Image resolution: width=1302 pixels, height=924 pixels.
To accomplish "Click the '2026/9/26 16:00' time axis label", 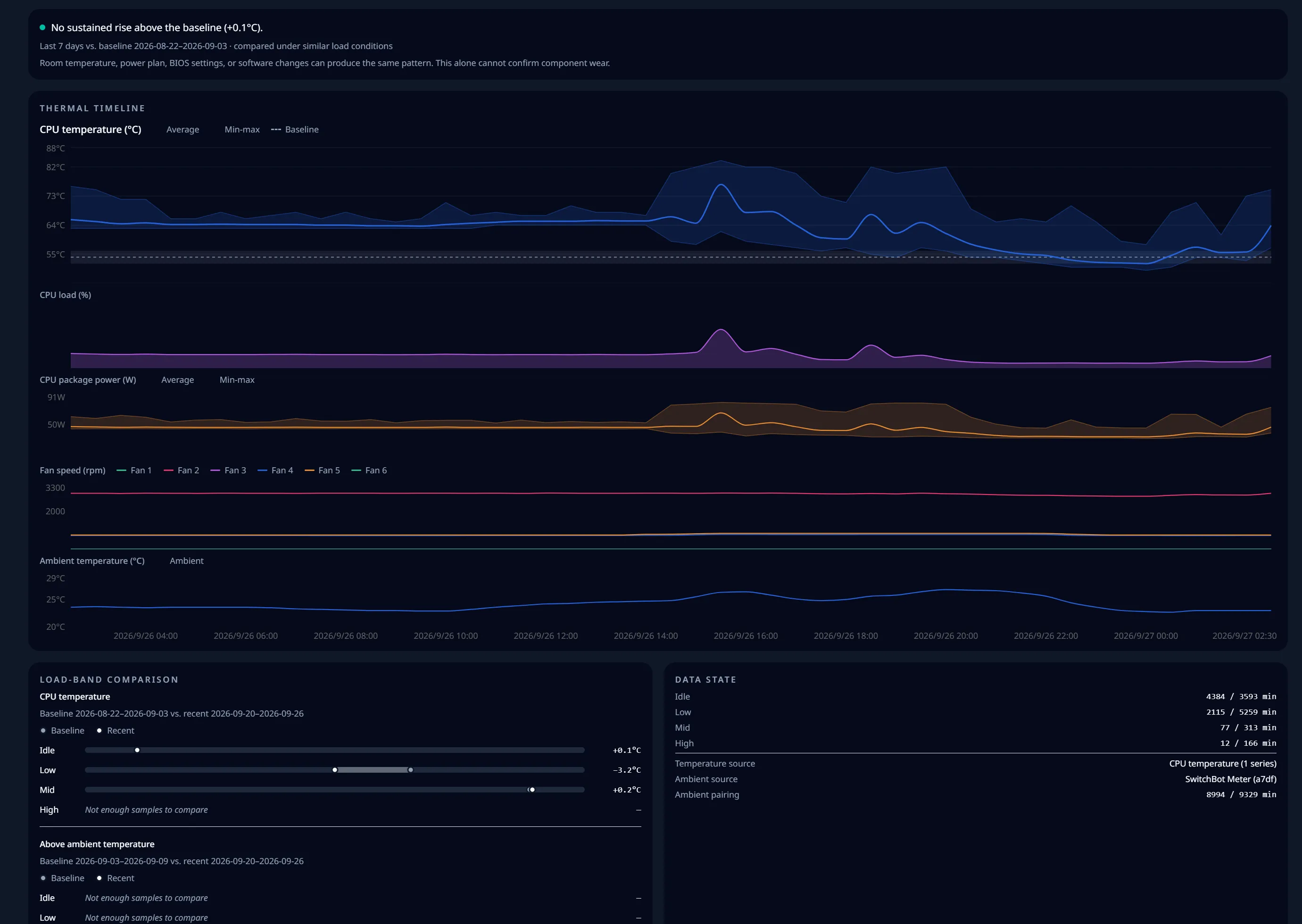I will coord(746,635).
